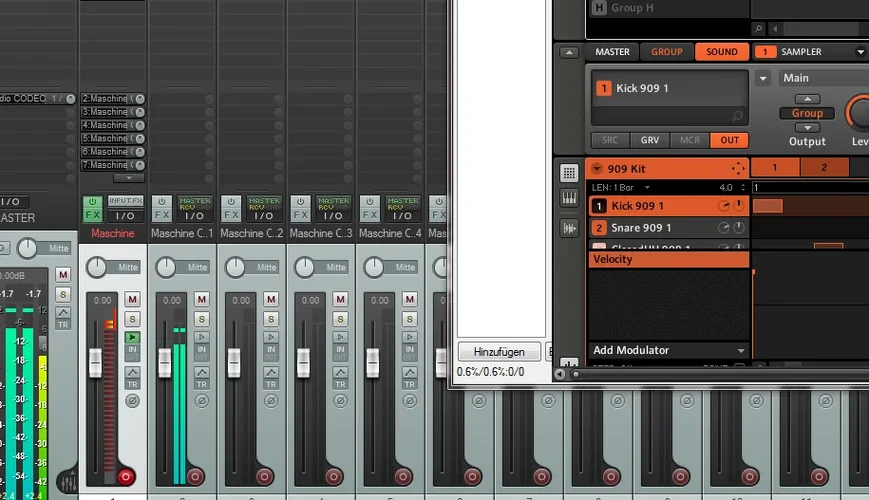Open the Add Modulator dropdown

[741, 351]
